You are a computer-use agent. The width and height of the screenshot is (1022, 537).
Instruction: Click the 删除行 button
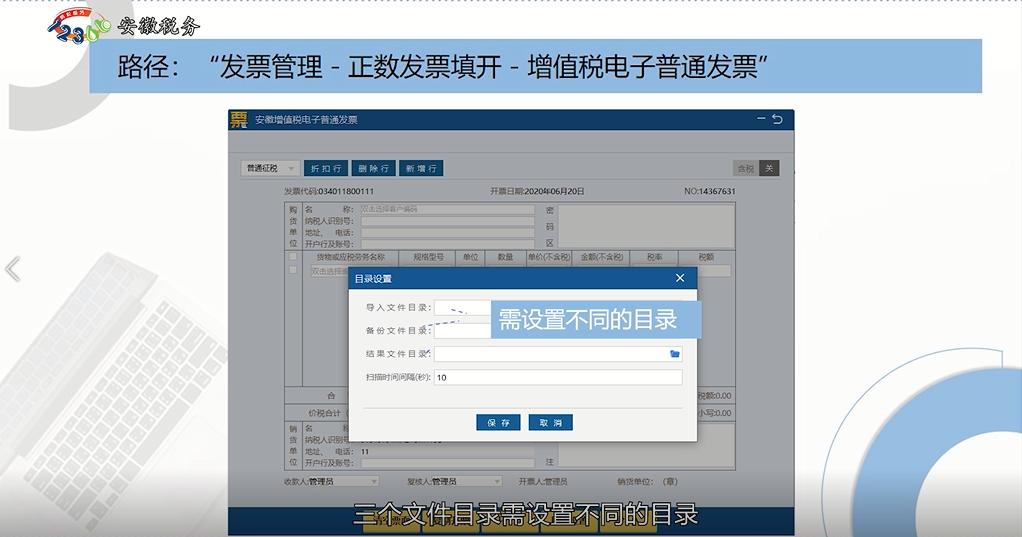click(373, 168)
